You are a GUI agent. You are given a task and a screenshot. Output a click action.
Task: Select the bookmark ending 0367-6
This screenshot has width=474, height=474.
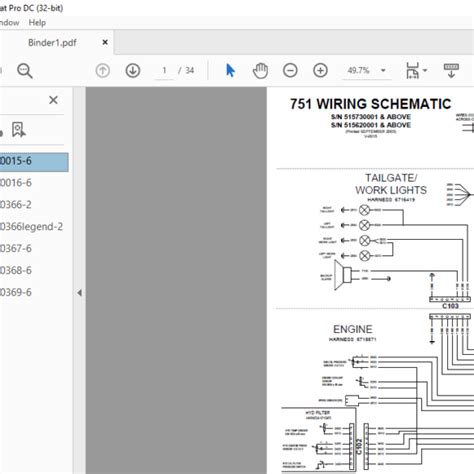coord(16,248)
